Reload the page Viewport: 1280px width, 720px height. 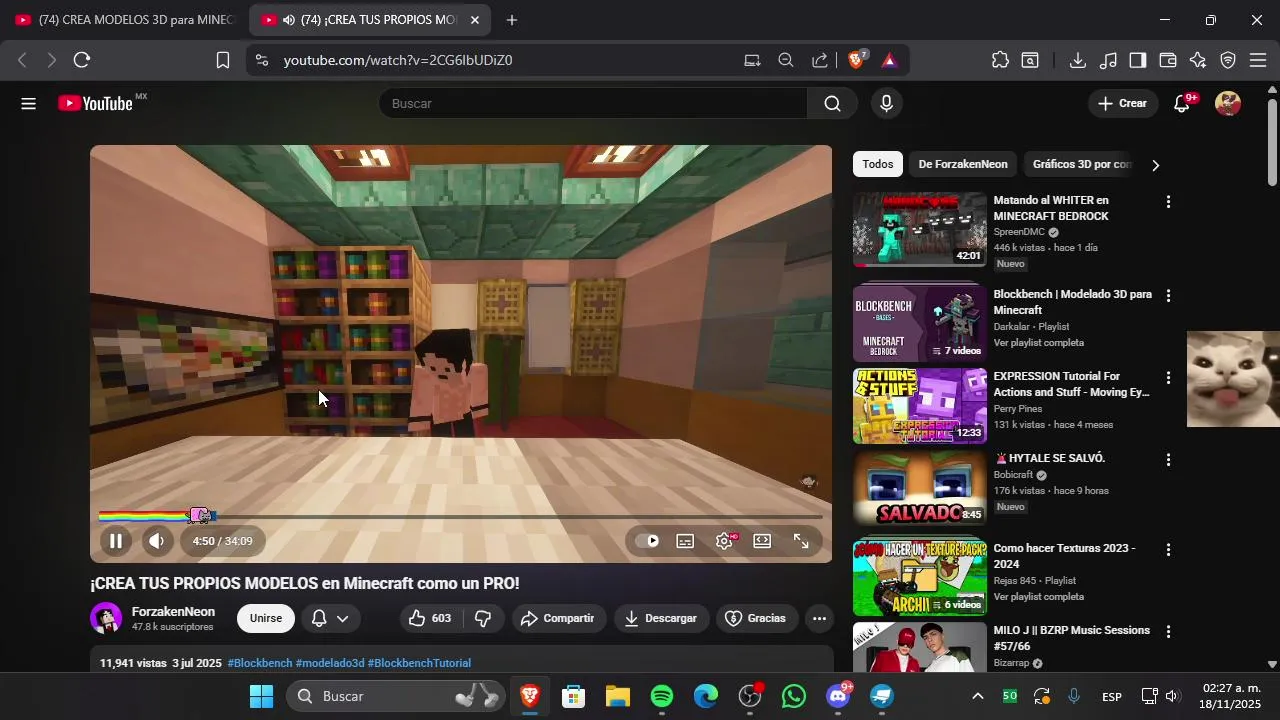pyautogui.click(x=82, y=60)
